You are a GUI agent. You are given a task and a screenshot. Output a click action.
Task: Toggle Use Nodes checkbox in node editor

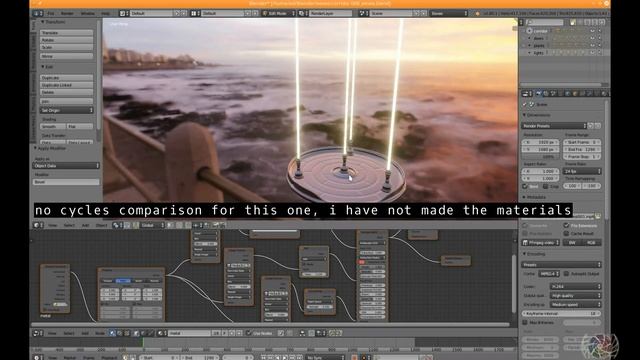249,333
